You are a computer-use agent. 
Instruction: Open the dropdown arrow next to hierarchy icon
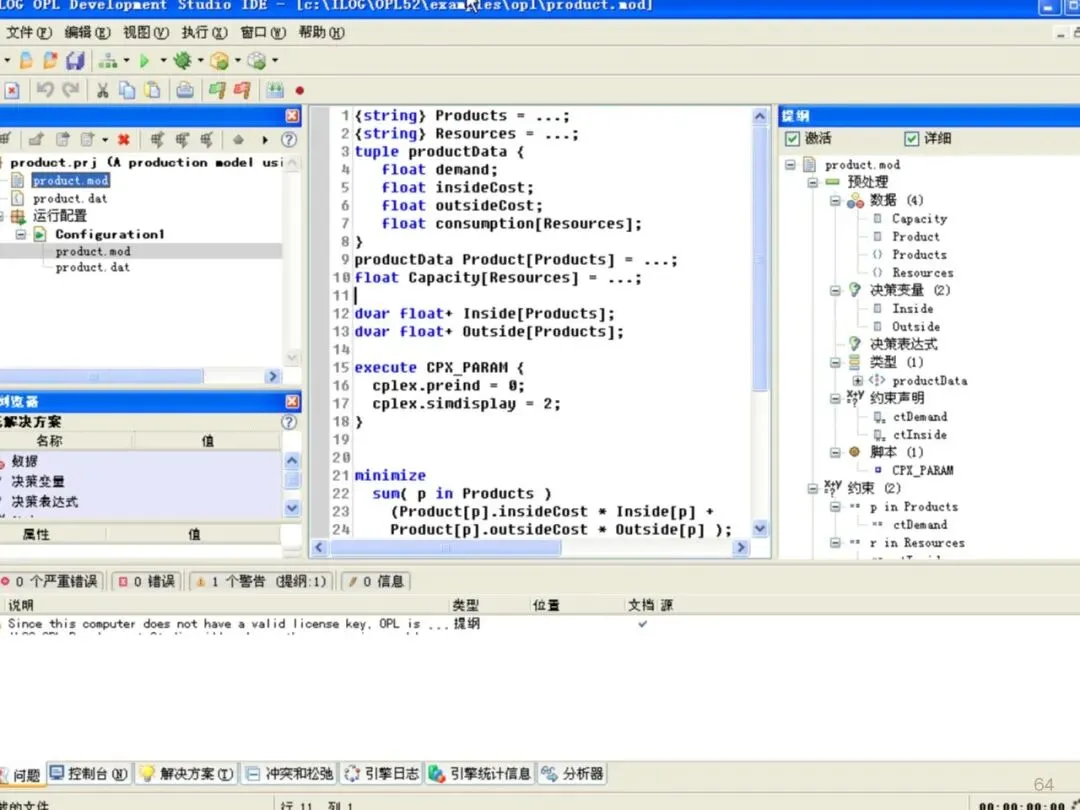126,61
